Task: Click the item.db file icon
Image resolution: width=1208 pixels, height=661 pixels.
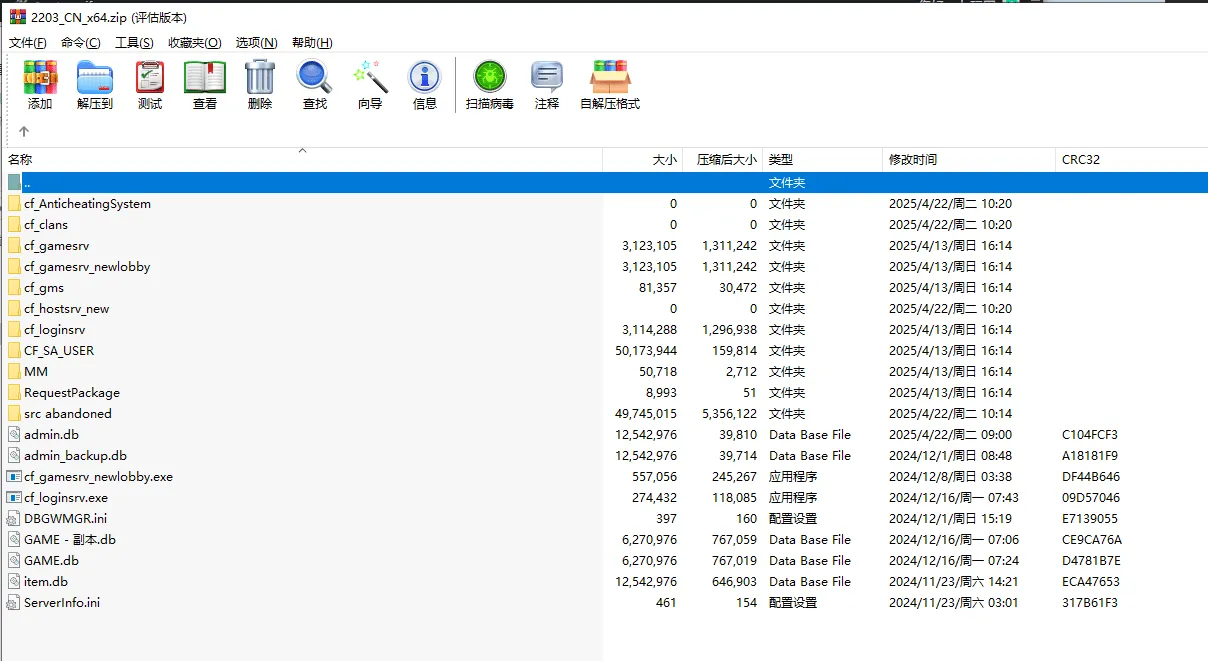Action: point(14,581)
